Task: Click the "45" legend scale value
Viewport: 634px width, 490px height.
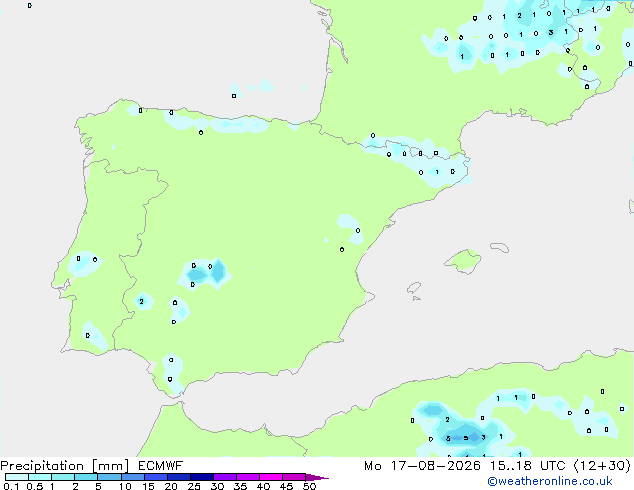Action: pos(286,486)
